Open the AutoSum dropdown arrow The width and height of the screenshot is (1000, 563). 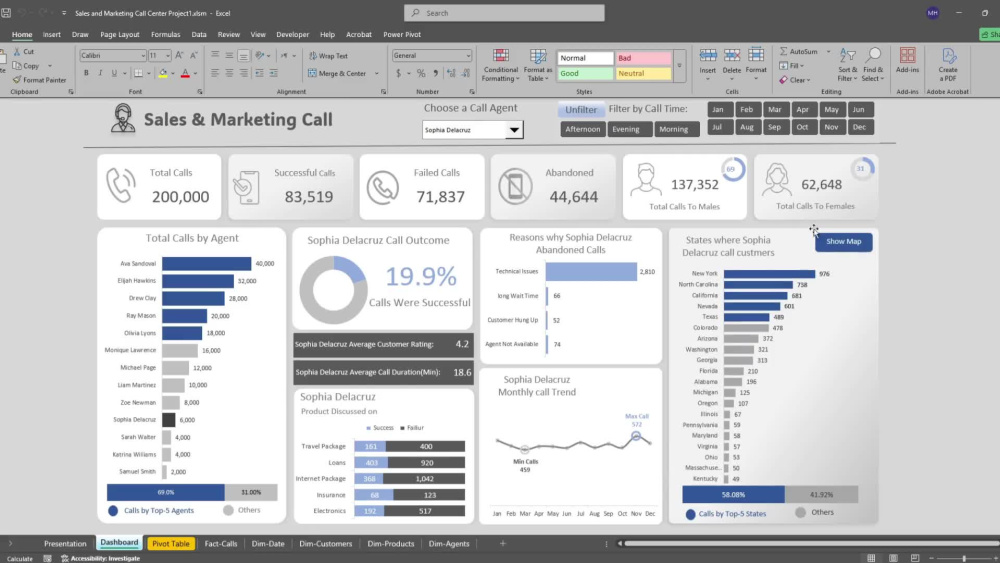tap(828, 52)
